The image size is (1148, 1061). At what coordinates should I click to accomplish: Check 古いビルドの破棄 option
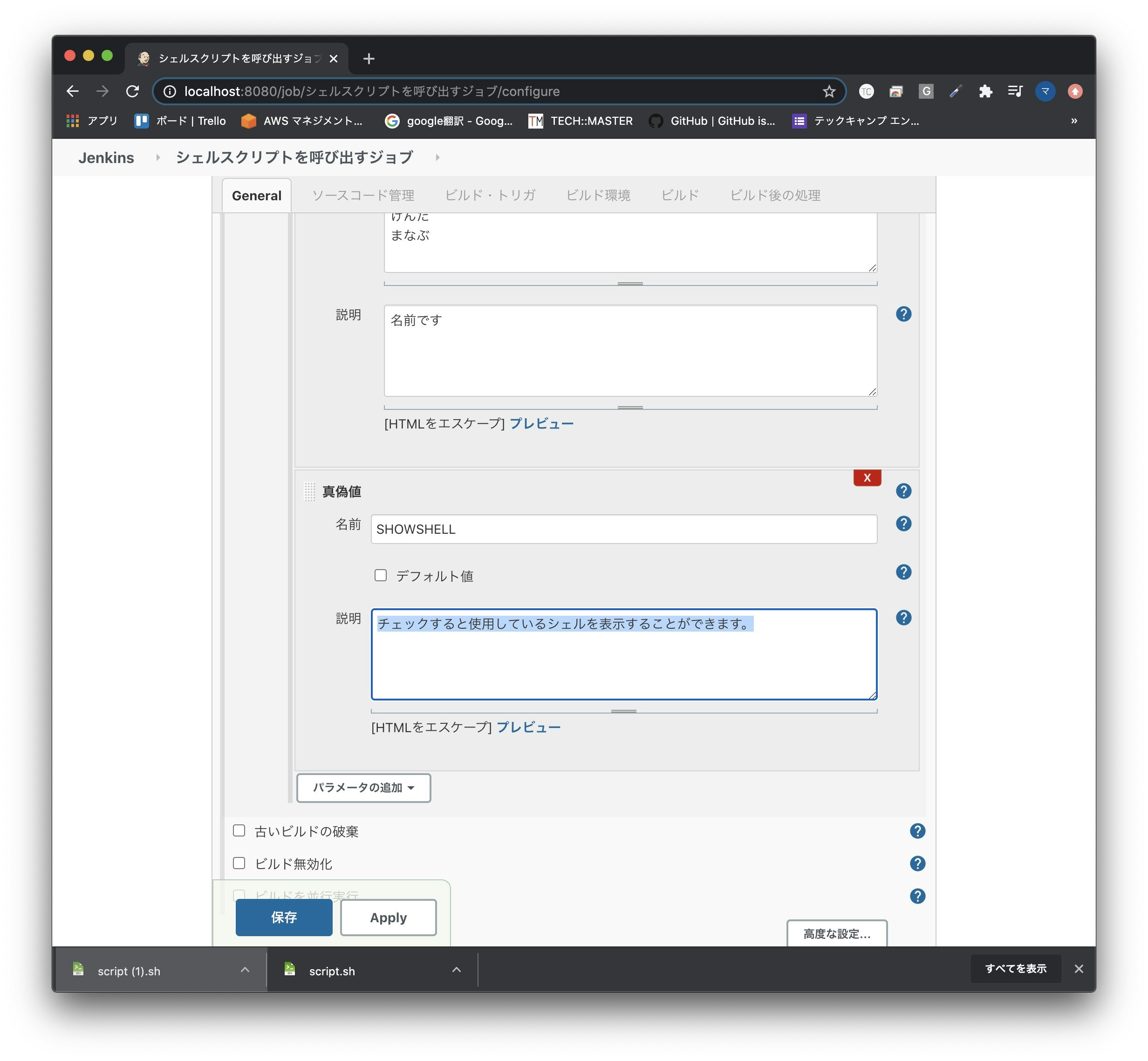(239, 831)
